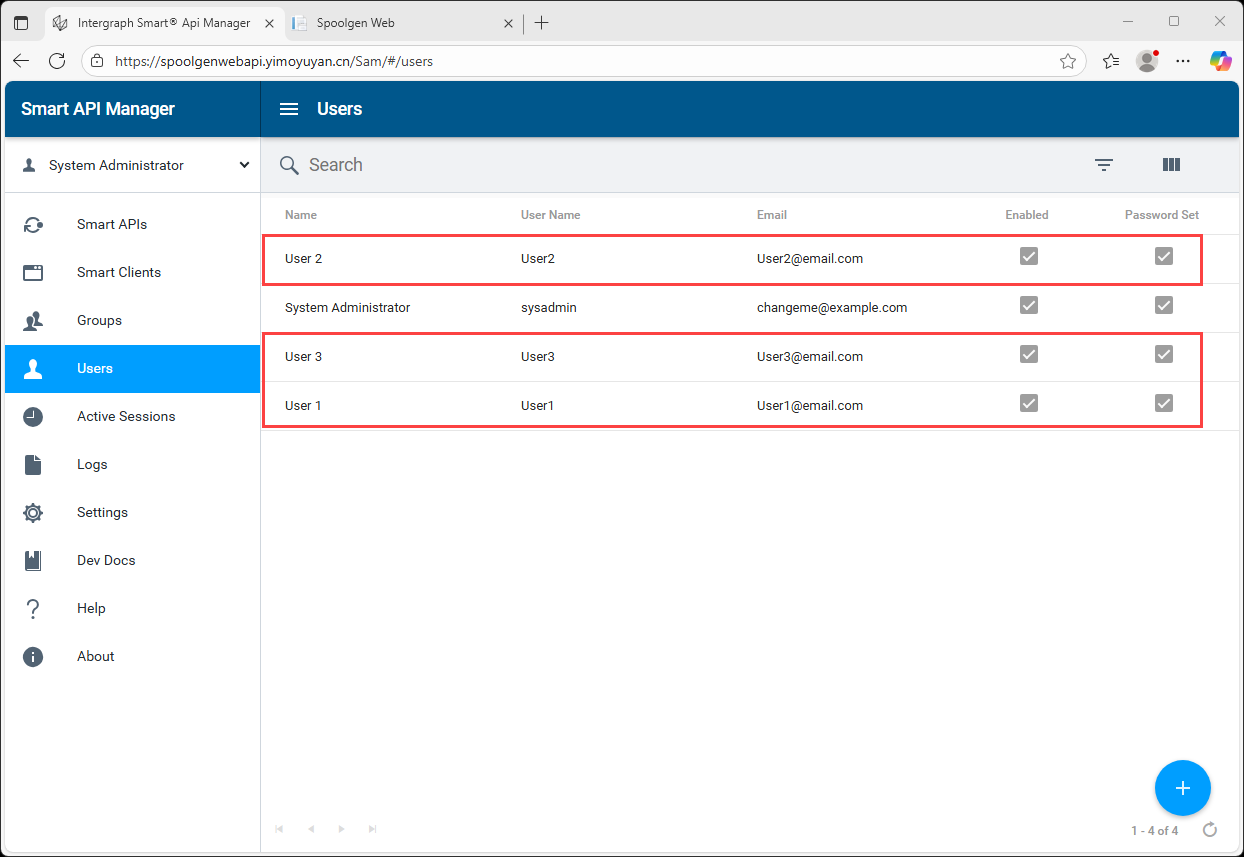The height and width of the screenshot is (857, 1244).
Task: Toggle the Enabled checkbox for User 2
Action: [x=1028, y=257]
